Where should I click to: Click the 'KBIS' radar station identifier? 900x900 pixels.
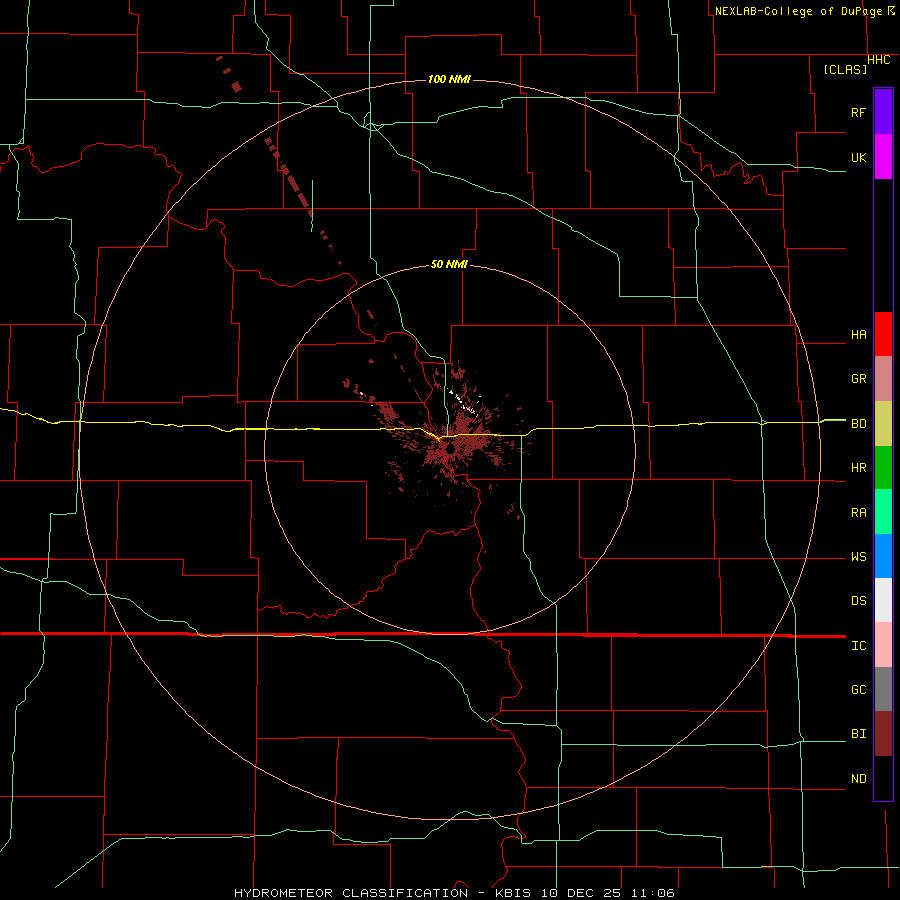tap(514, 893)
